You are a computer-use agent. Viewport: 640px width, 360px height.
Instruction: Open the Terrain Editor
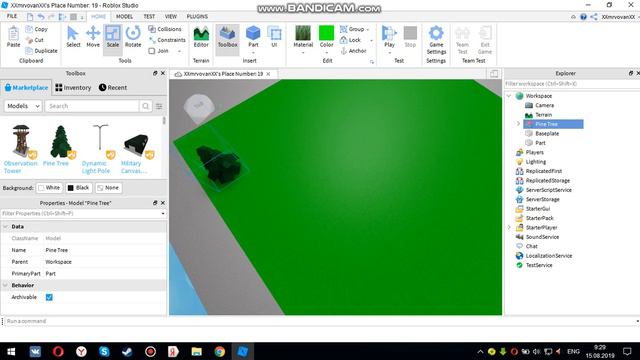(201, 36)
